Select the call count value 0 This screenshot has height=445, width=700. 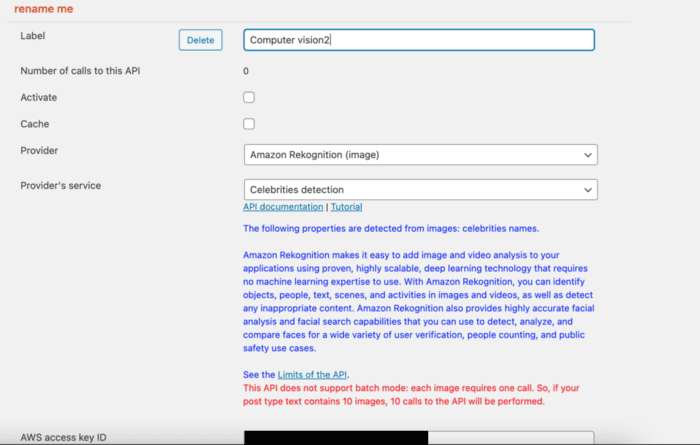pyautogui.click(x=246, y=71)
